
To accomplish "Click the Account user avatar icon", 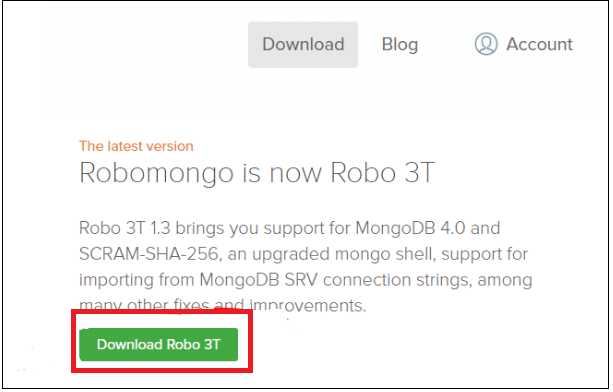I will 486,44.
